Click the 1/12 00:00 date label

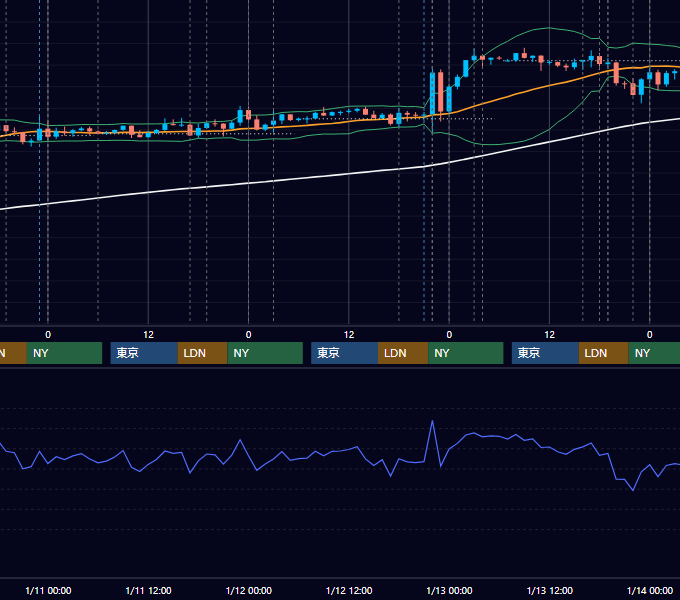(248, 590)
